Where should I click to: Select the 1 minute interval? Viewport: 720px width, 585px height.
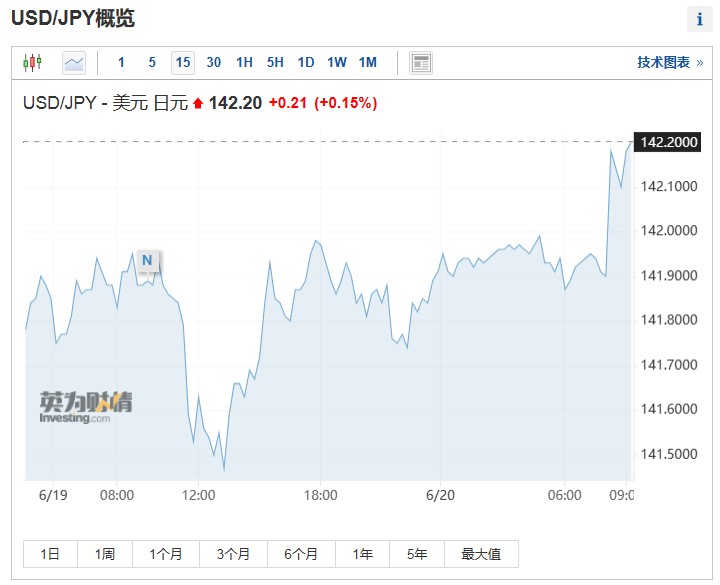coord(121,62)
